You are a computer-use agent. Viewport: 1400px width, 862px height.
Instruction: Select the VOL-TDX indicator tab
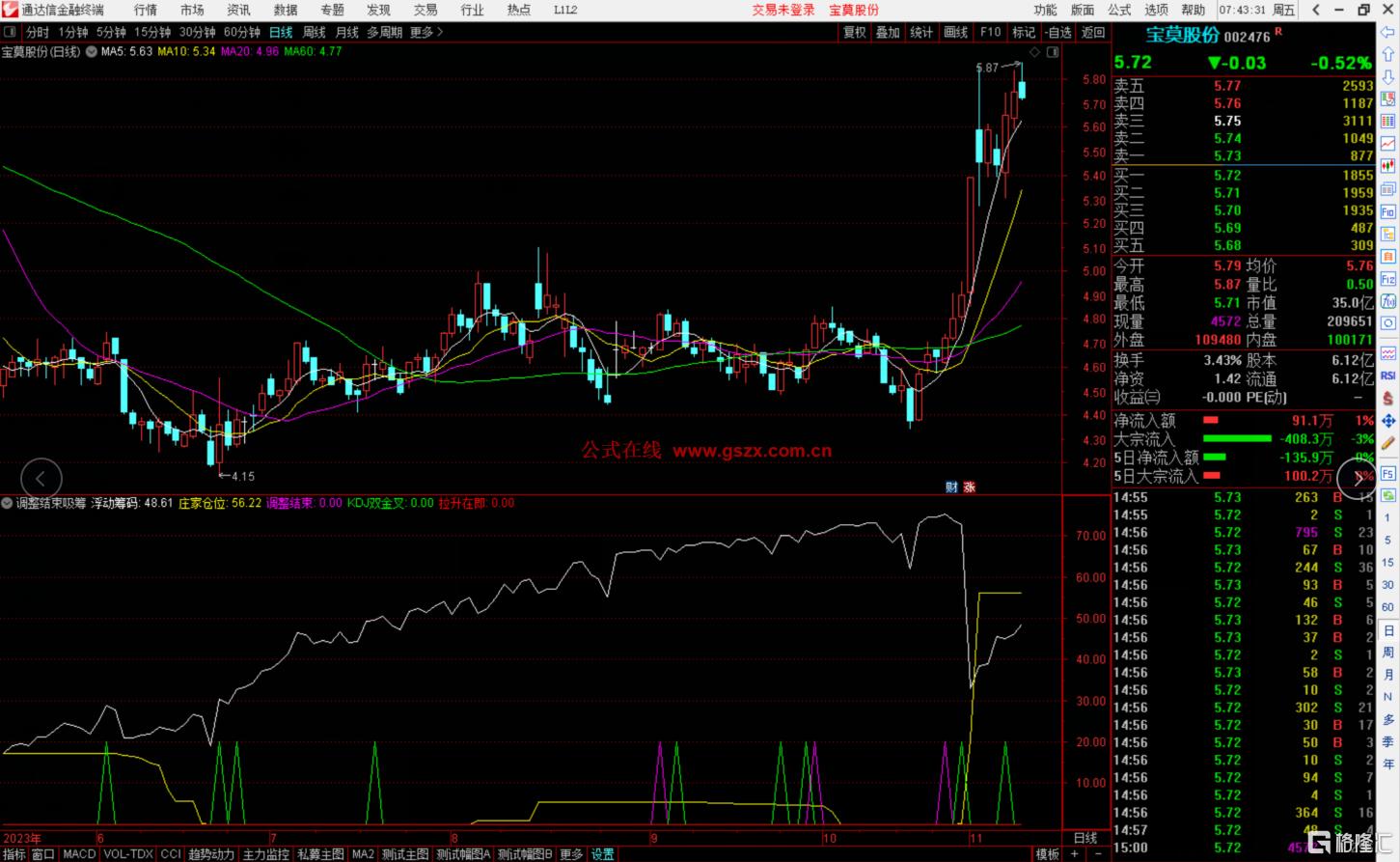[x=128, y=854]
